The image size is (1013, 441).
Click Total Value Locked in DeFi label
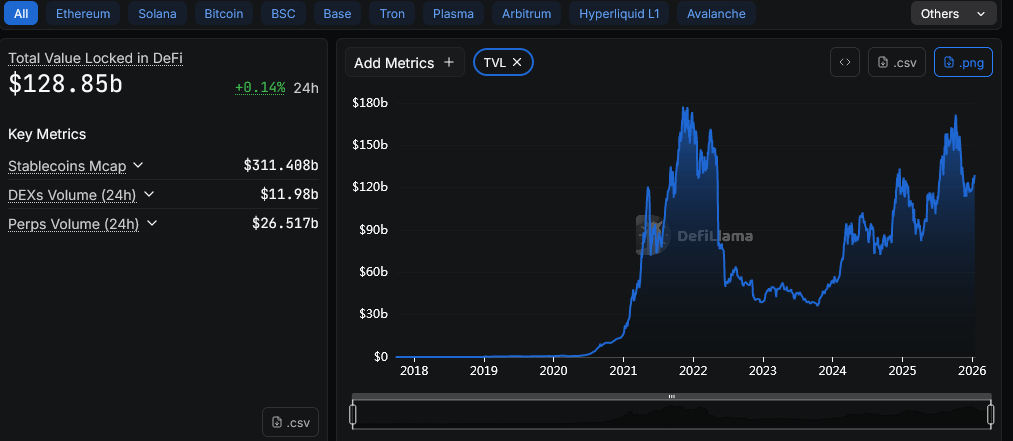pyautogui.click(x=95, y=58)
